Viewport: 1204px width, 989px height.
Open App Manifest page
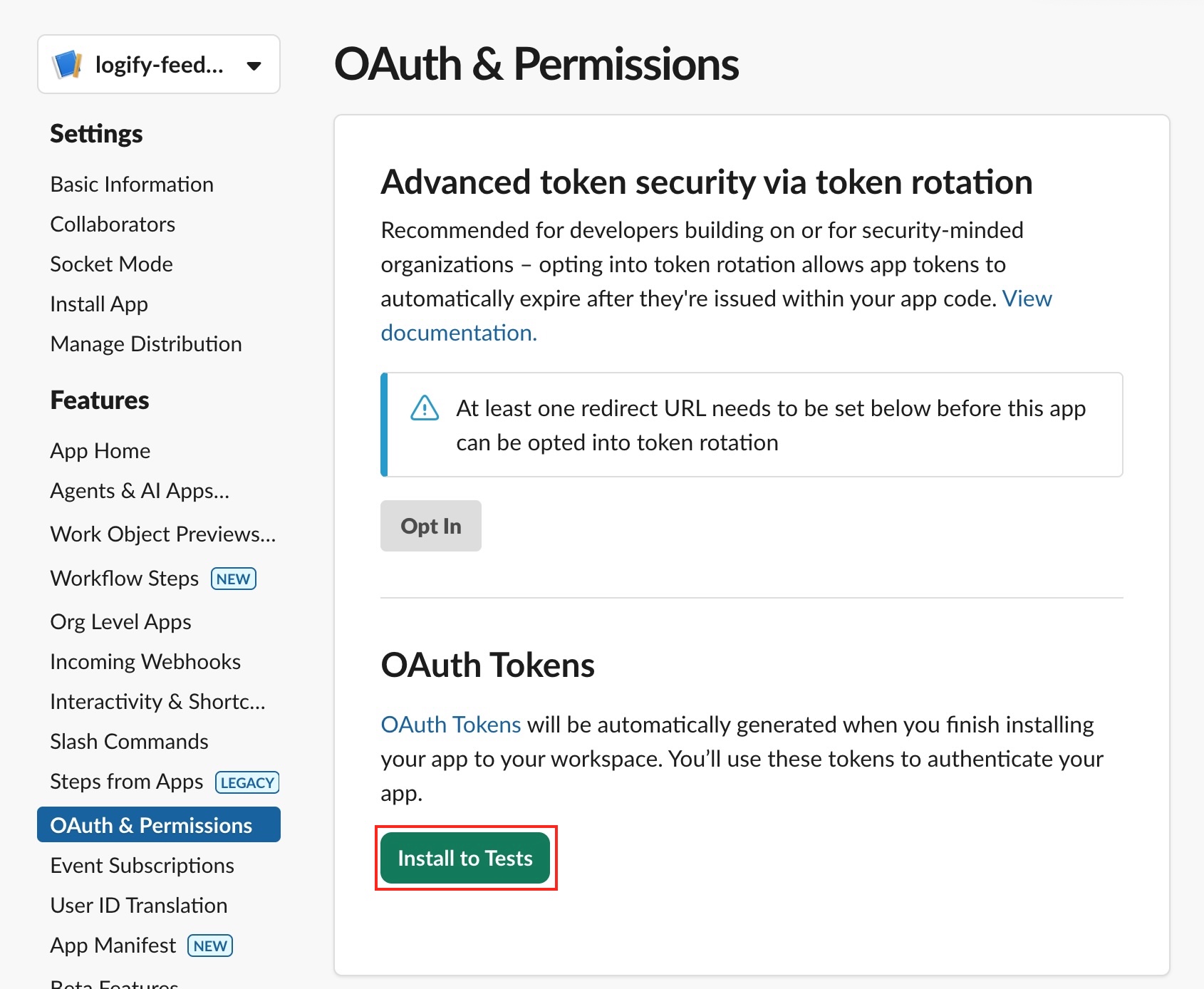[113, 946]
